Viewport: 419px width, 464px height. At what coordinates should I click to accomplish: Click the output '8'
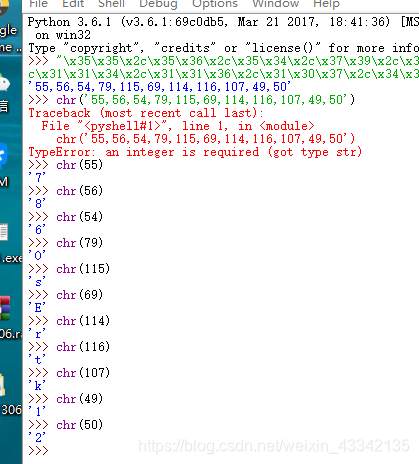tap(37, 204)
